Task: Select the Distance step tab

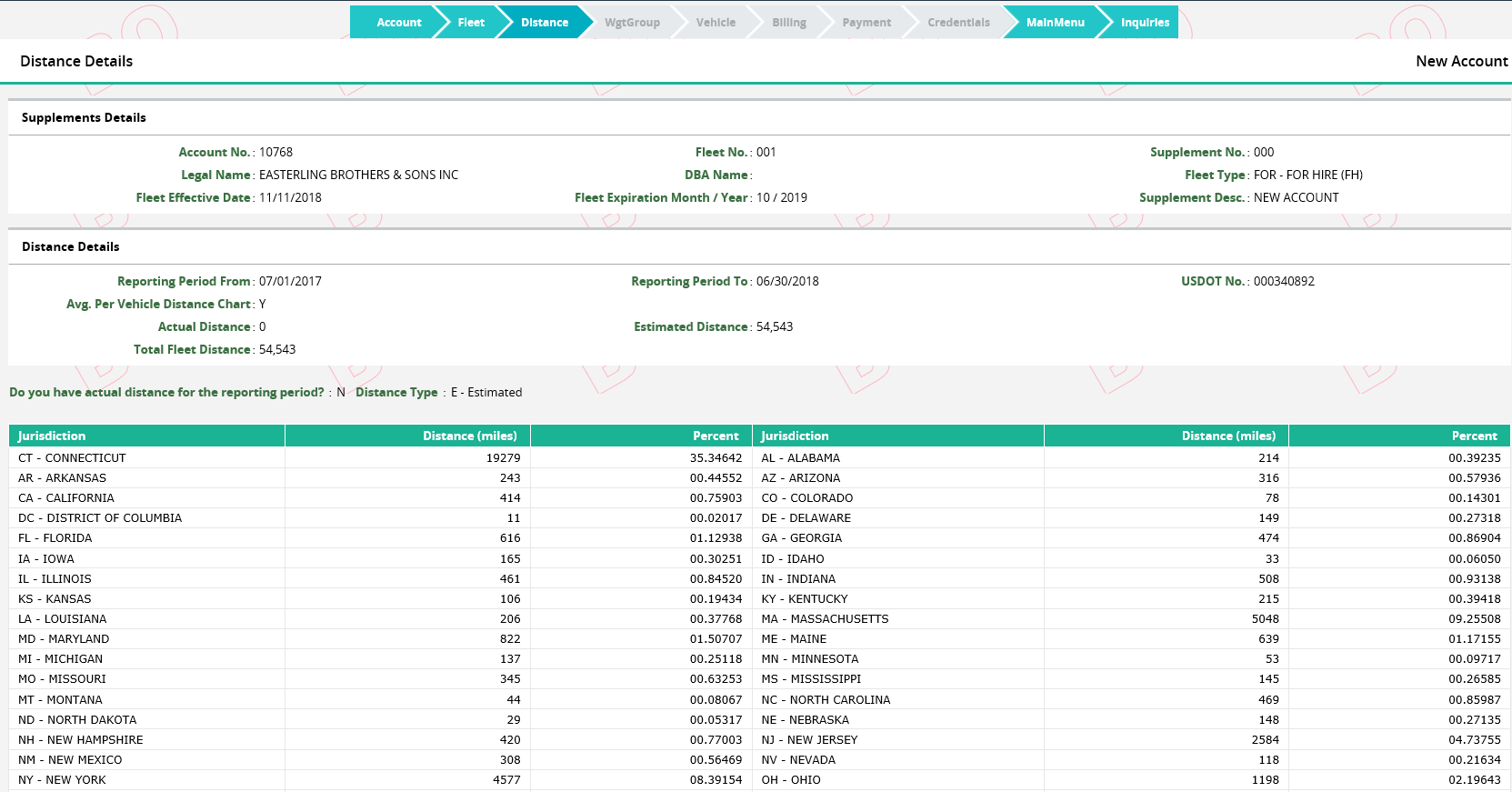Action: pyautogui.click(x=545, y=23)
